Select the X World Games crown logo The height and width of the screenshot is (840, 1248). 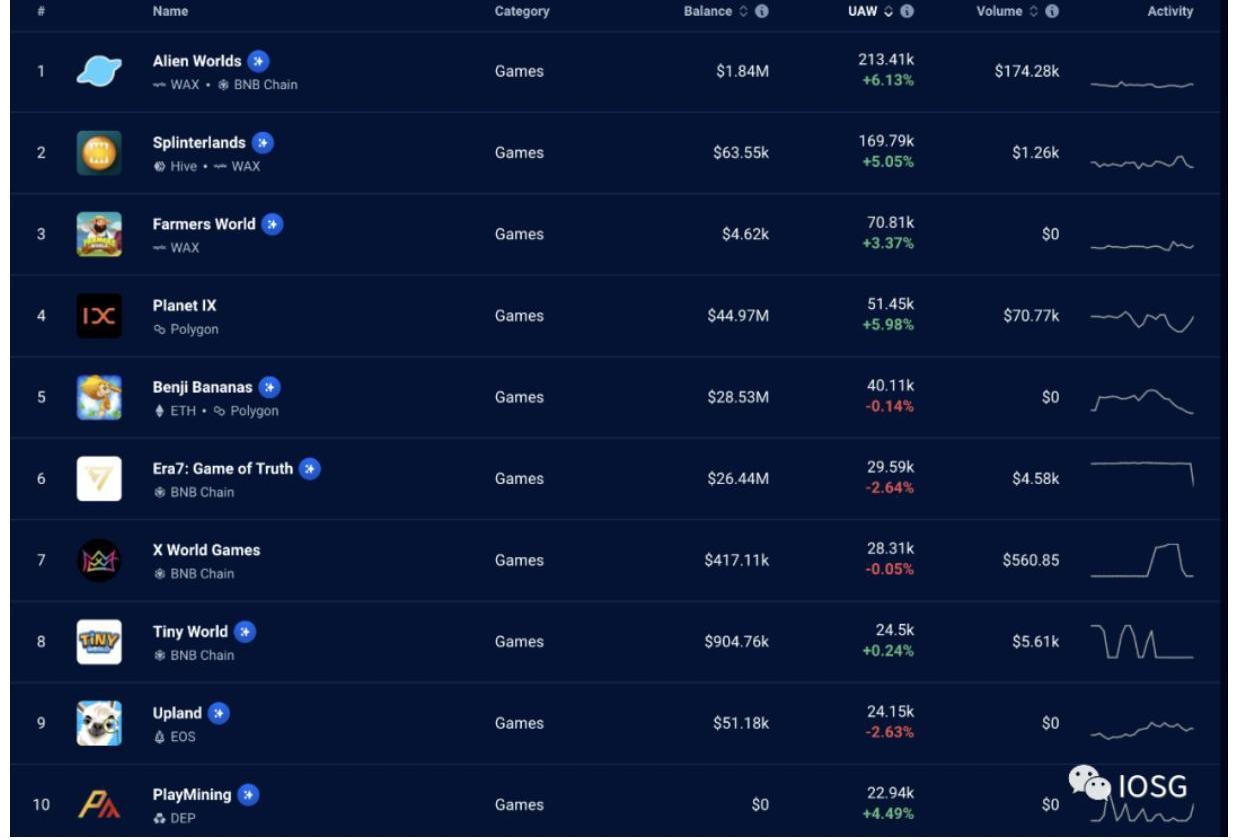click(x=99, y=560)
